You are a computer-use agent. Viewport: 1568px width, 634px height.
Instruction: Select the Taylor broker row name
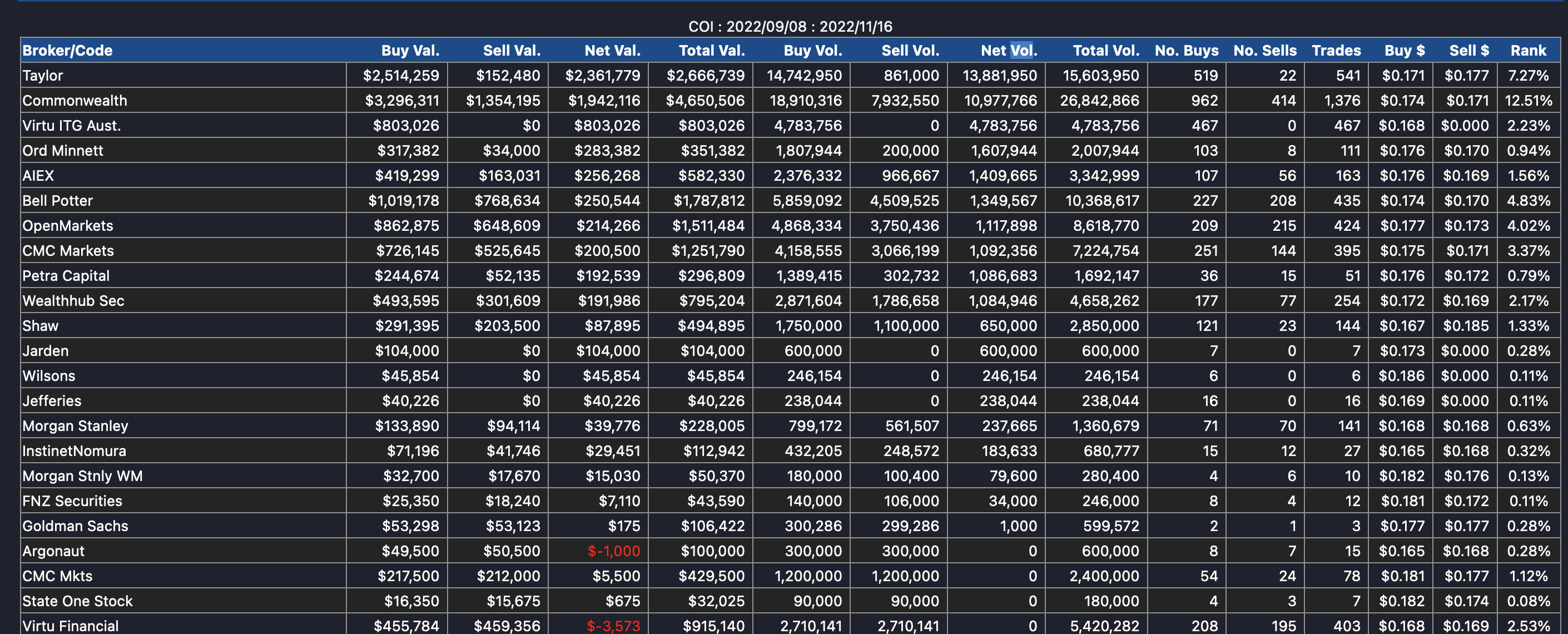pos(43,76)
